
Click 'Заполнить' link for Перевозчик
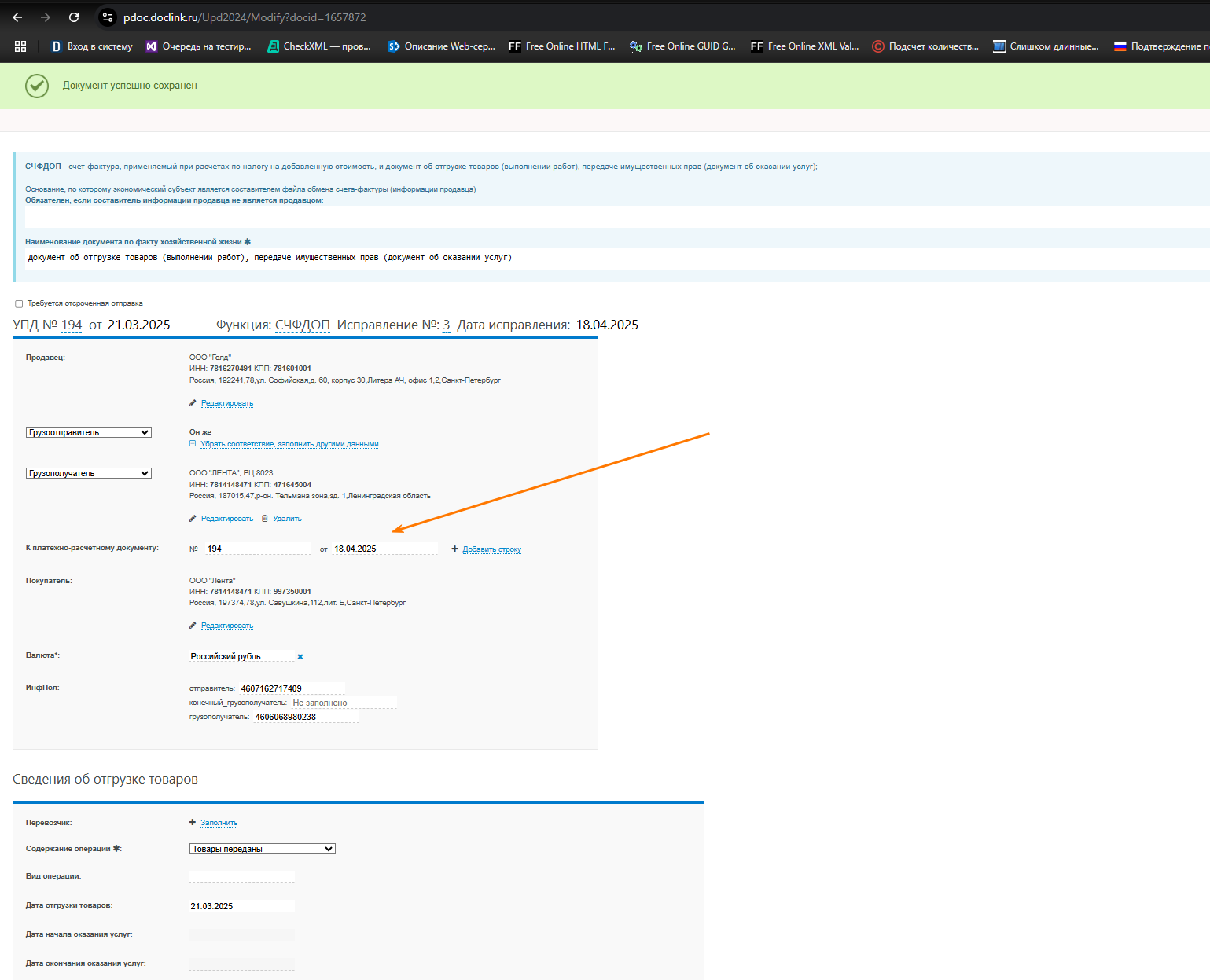point(219,823)
